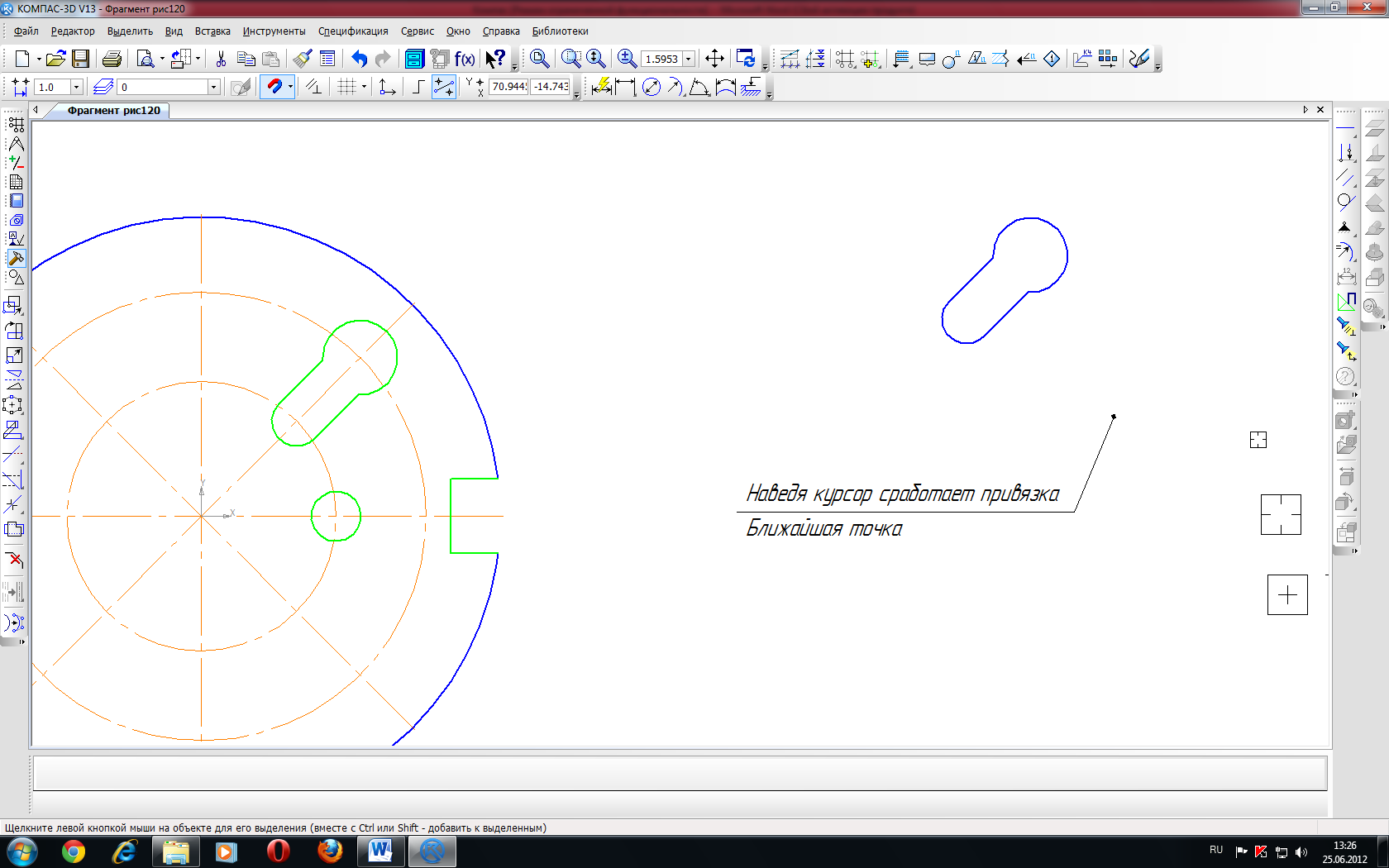Open the snap settings dropdown arrow beside magnet

[x=290, y=87]
